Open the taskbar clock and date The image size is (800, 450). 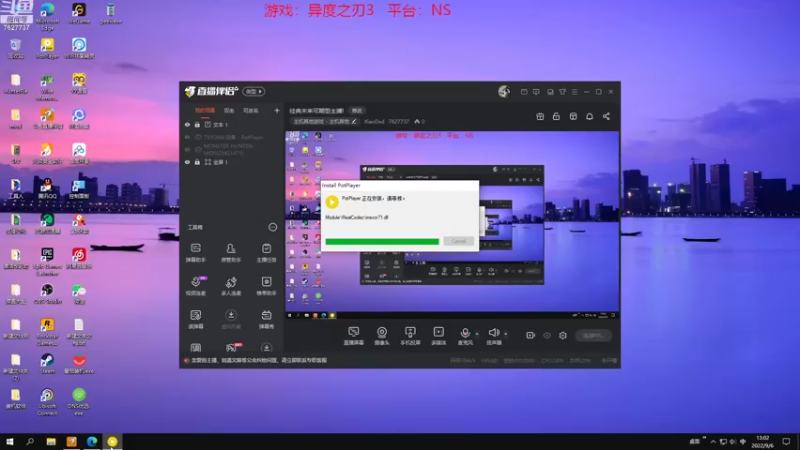click(762, 441)
